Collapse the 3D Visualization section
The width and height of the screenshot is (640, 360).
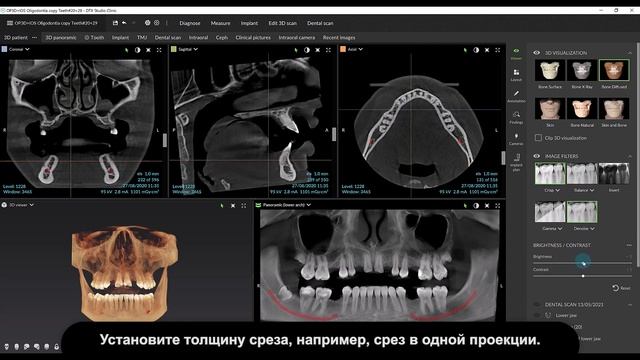click(x=630, y=53)
